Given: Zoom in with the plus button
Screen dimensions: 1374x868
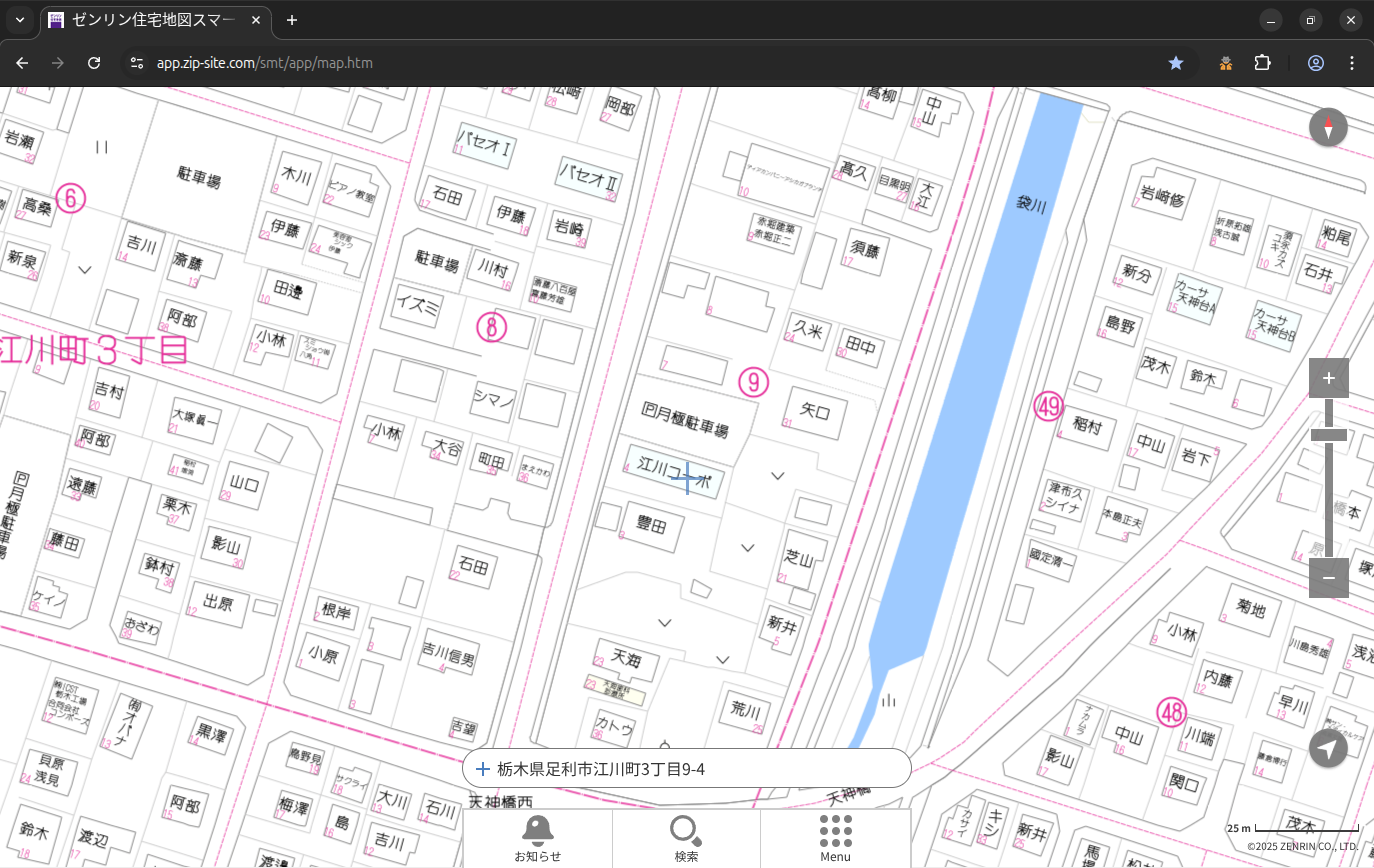Looking at the screenshot, I should coord(1328,378).
